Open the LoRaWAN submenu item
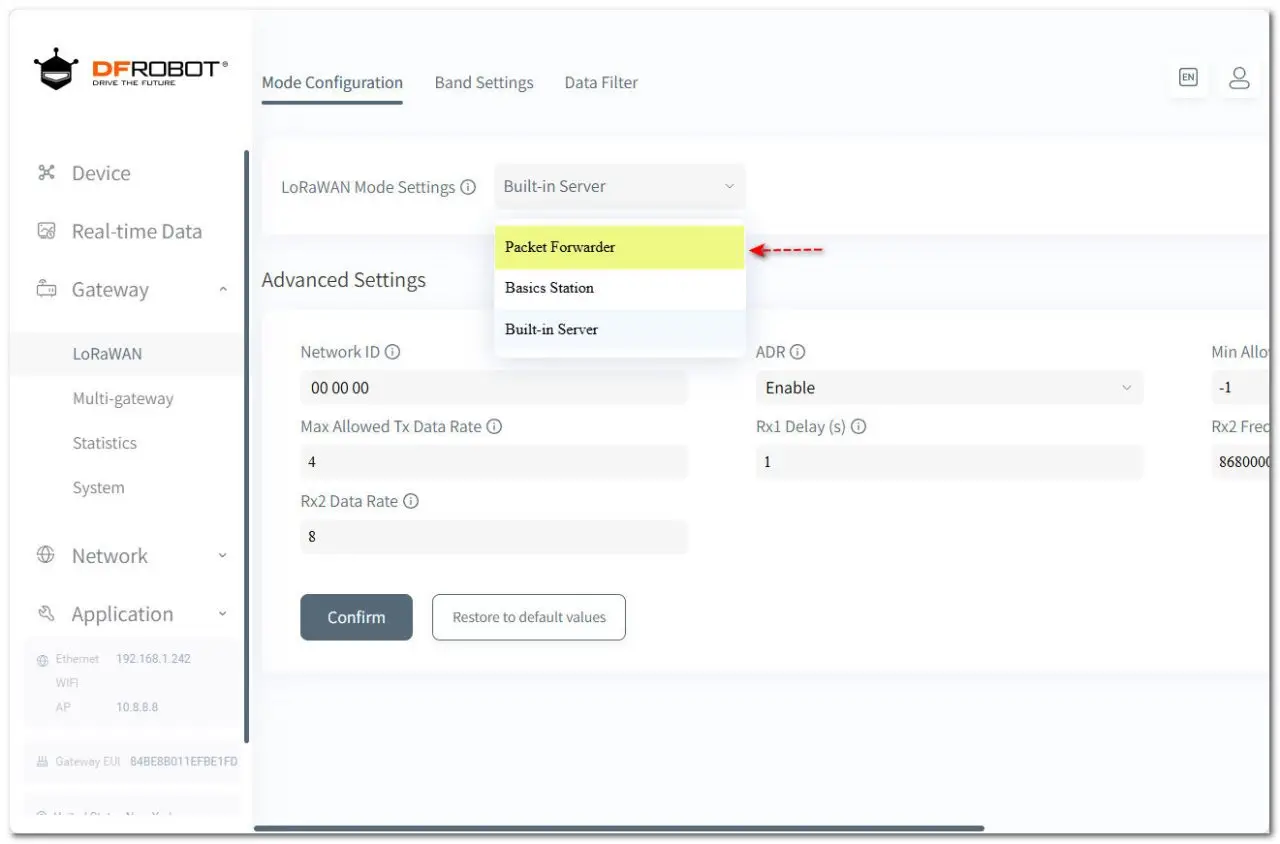 click(x=127, y=354)
